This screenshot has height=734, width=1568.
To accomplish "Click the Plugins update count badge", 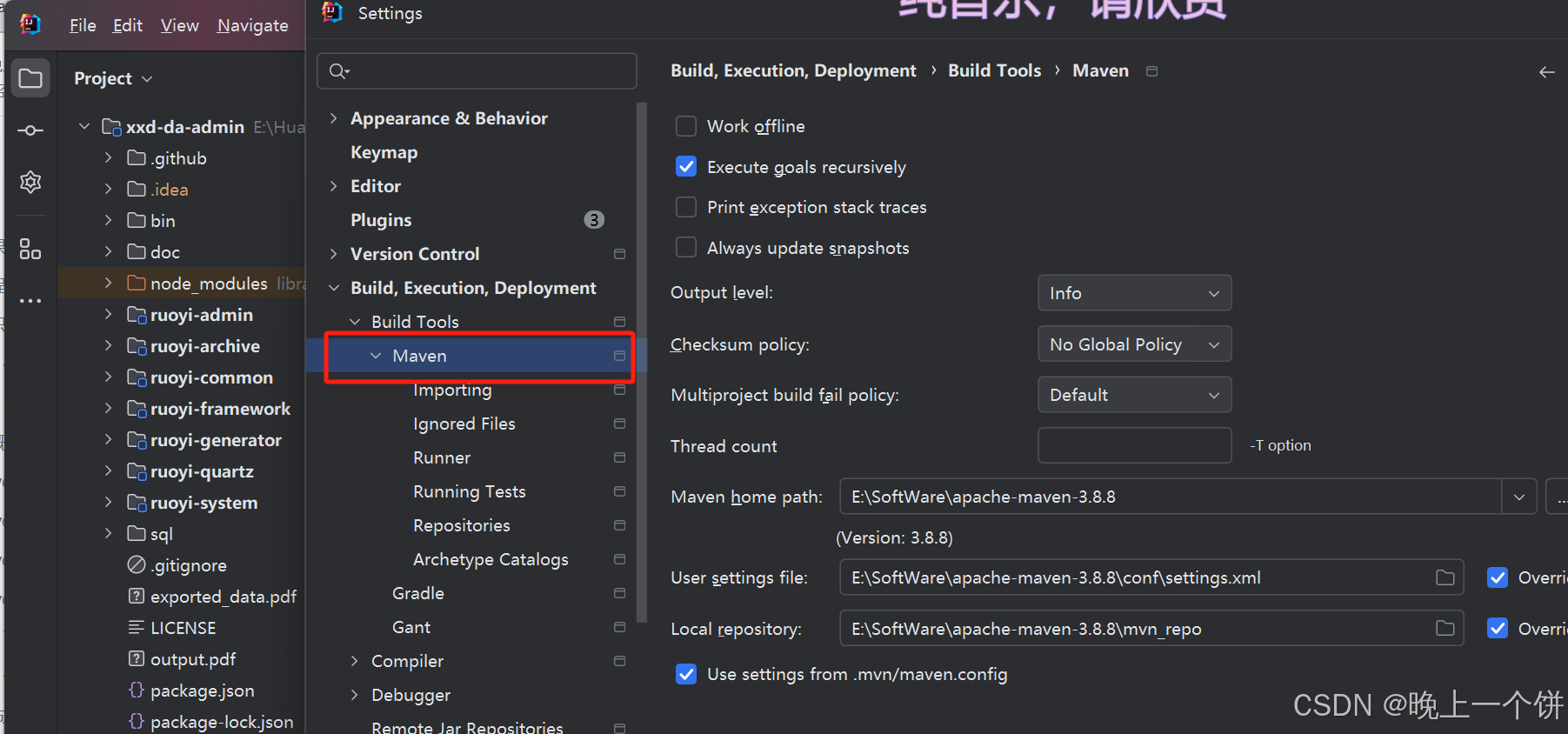I will coord(594,220).
